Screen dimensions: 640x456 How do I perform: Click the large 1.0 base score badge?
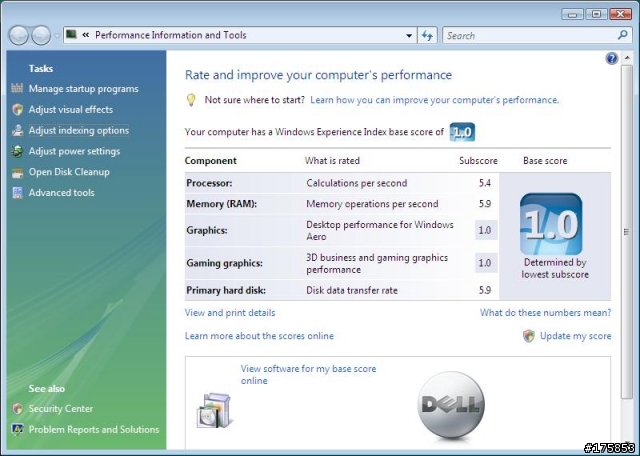551,224
